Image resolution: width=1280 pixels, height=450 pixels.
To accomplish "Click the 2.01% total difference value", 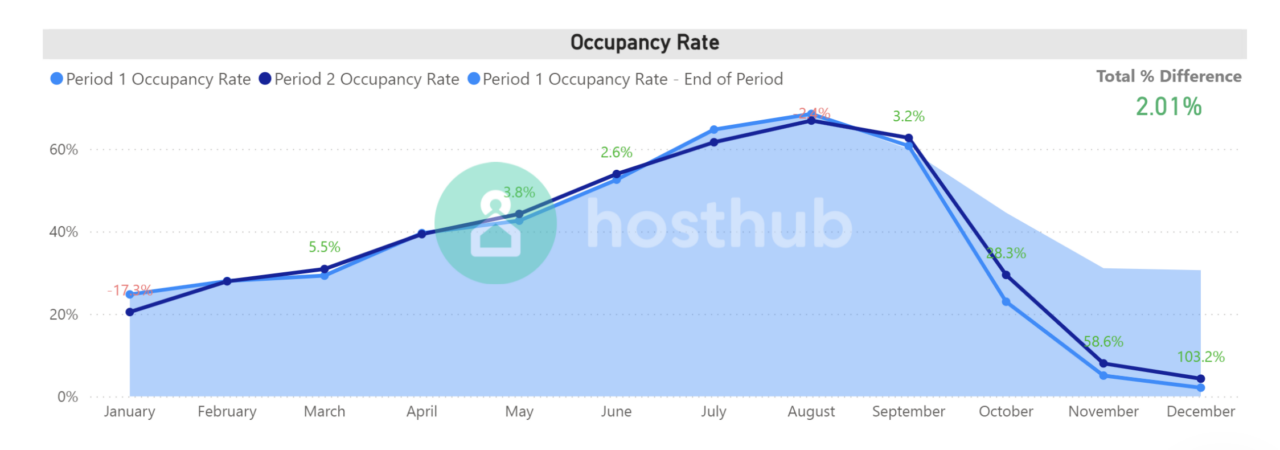I will pos(1168,106).
